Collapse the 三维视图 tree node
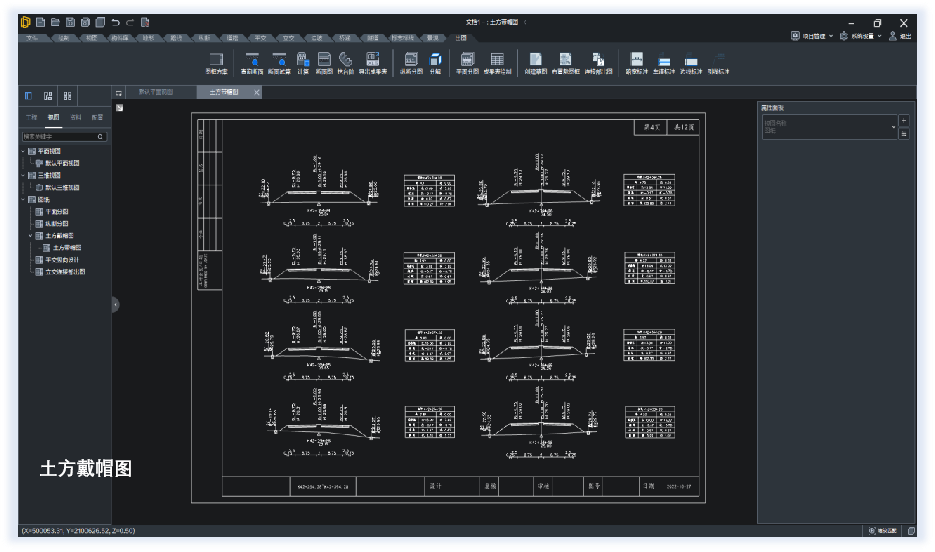The height and width of the screenshot is (552, 935). (x=22, y=175)
